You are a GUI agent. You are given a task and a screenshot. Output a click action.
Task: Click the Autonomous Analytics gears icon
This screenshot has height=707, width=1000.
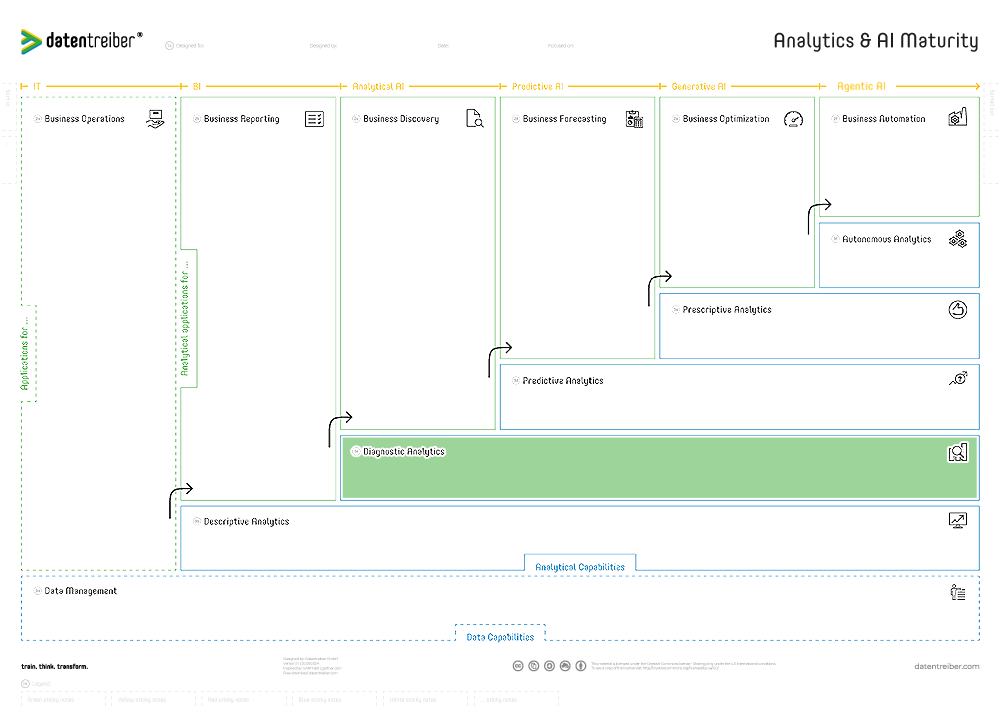click(x=957, y=239)
